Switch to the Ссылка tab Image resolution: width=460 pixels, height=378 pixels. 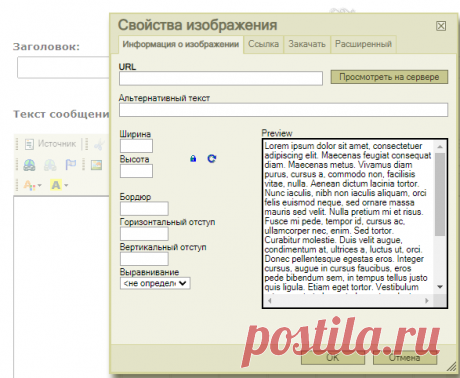pos(263,44)
